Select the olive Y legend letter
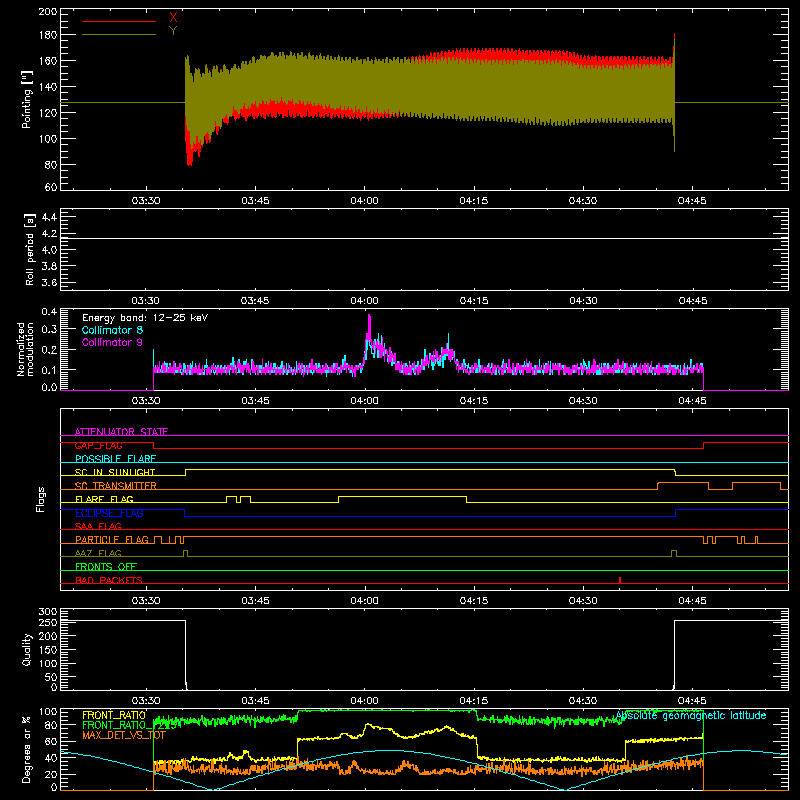 (173, 30)
